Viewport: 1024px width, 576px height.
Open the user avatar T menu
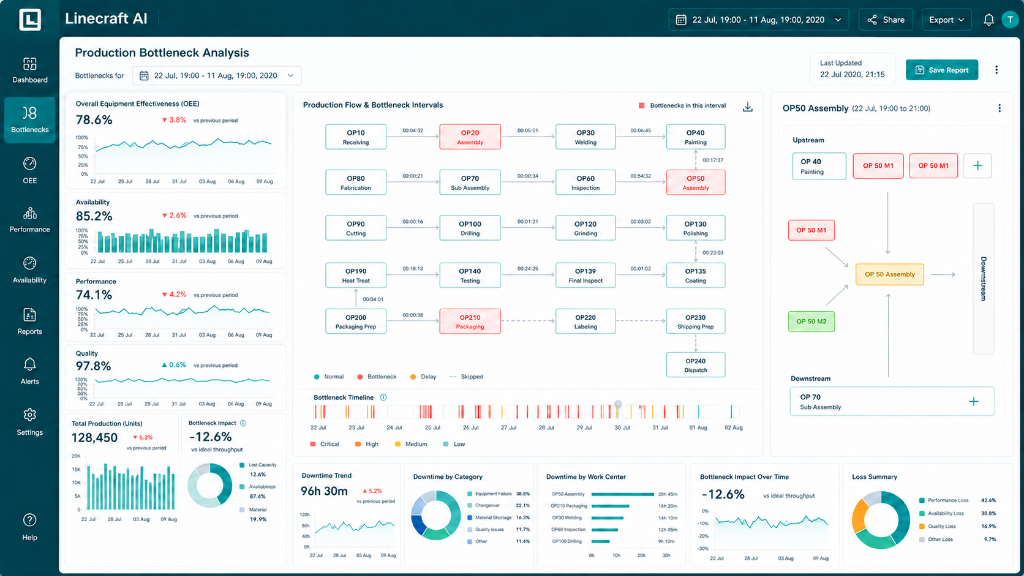[x=1010, y=20]
